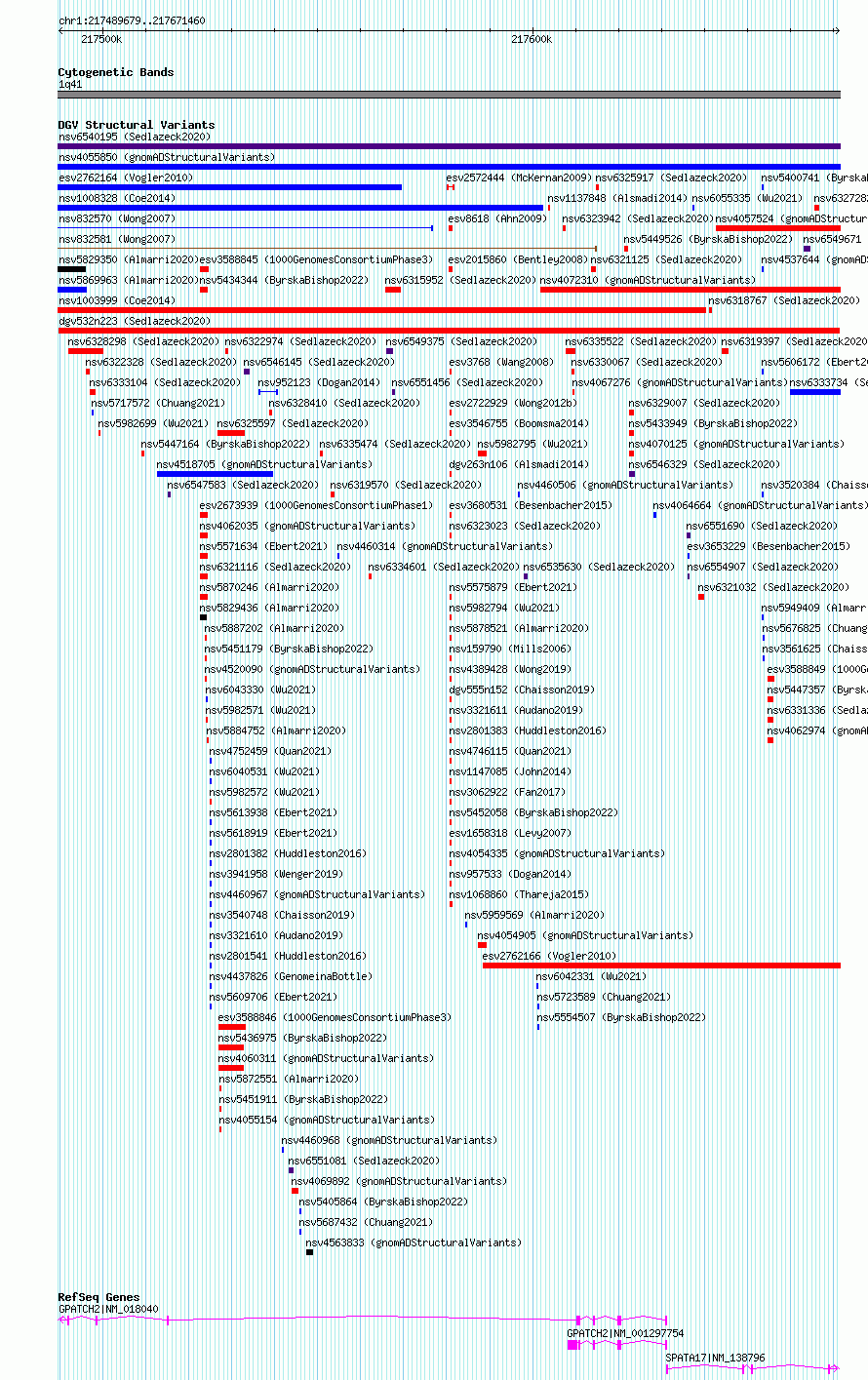Click nsv6318767 (Sedlazeck2020) label
The image size is (868, 1380).
click(x=784, y=300)
